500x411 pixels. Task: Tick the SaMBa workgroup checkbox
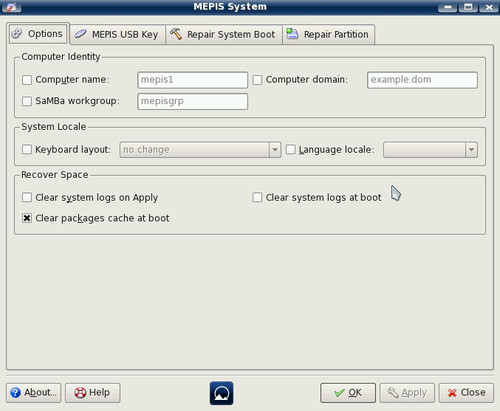27,101
